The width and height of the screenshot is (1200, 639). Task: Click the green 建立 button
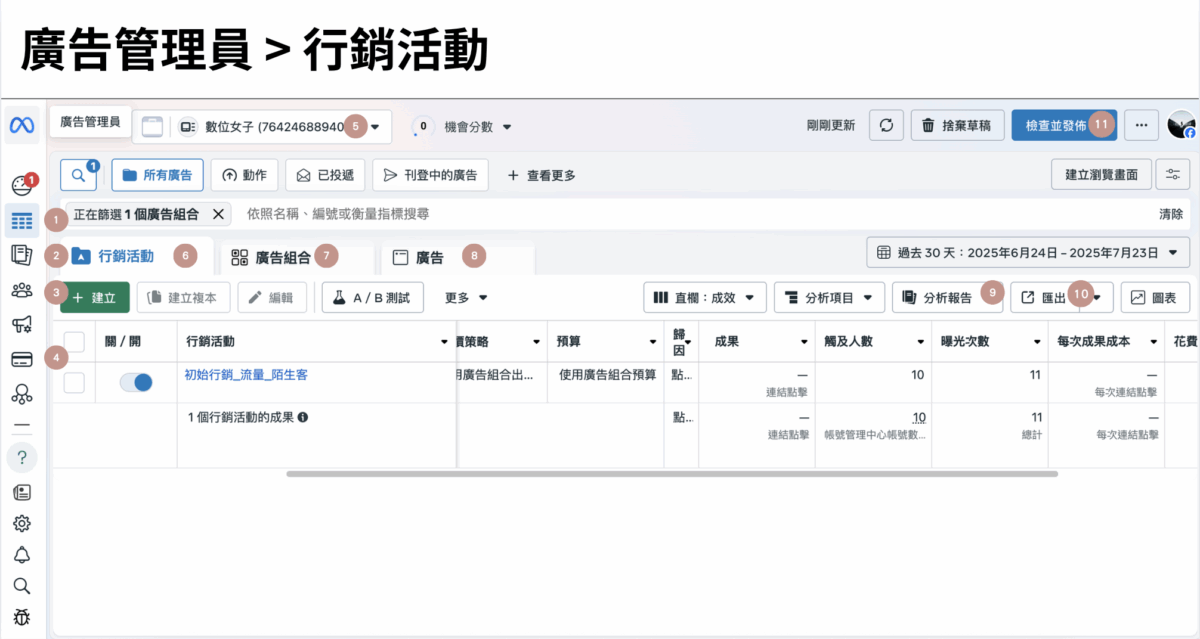coord(95,297)
